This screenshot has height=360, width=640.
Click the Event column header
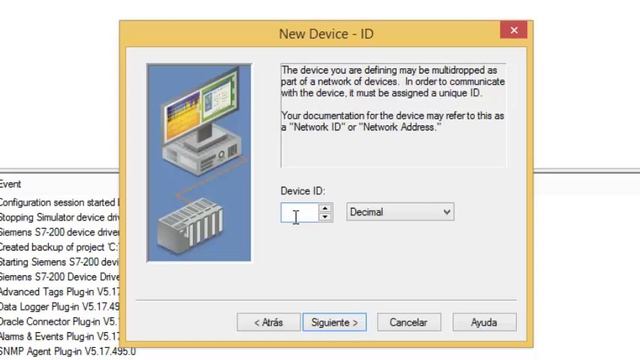click(x=10, y=184)
